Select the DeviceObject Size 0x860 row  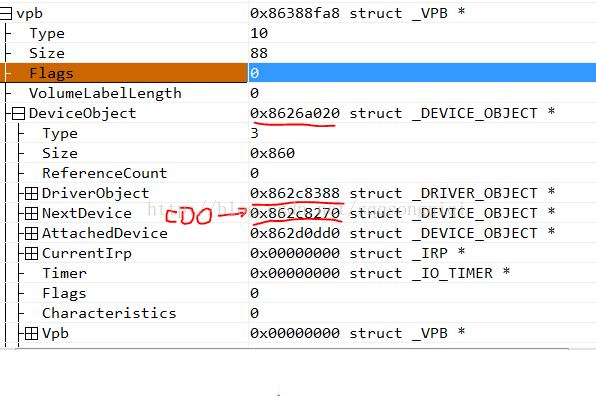(298, 153)
